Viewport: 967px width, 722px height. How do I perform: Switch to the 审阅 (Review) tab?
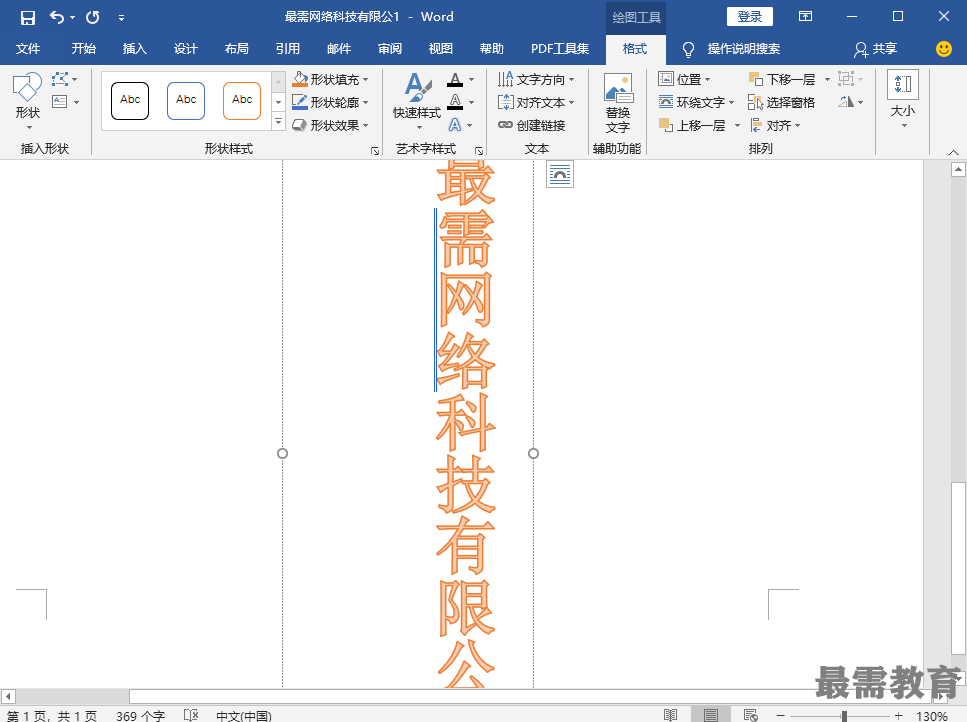pos(390,49)
